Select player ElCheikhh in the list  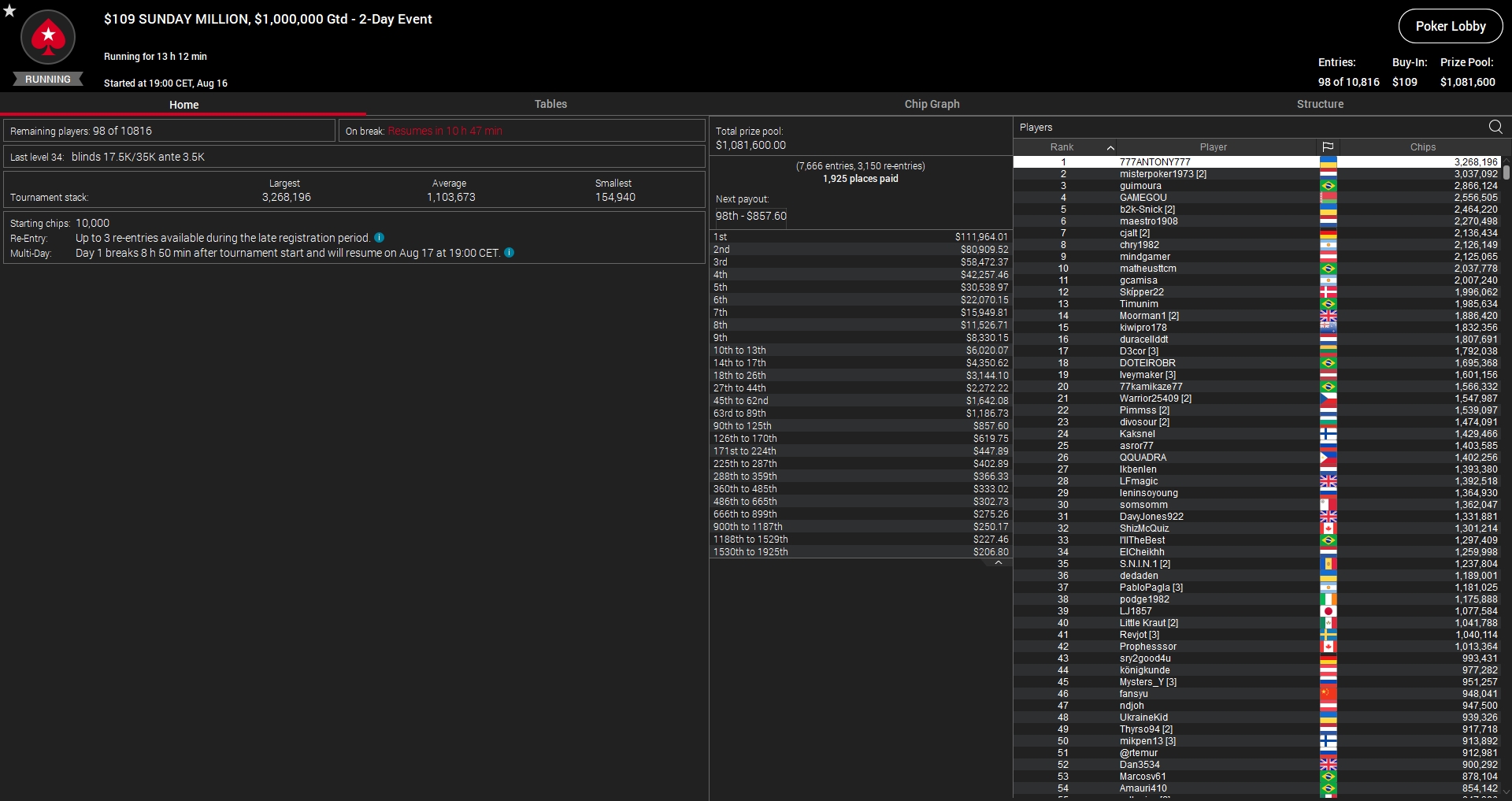pos(1257,552)
